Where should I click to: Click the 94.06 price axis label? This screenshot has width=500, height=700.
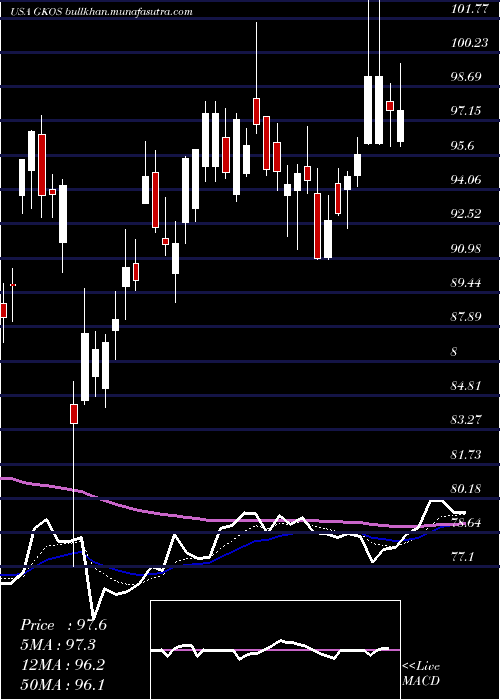pos(466,179)
